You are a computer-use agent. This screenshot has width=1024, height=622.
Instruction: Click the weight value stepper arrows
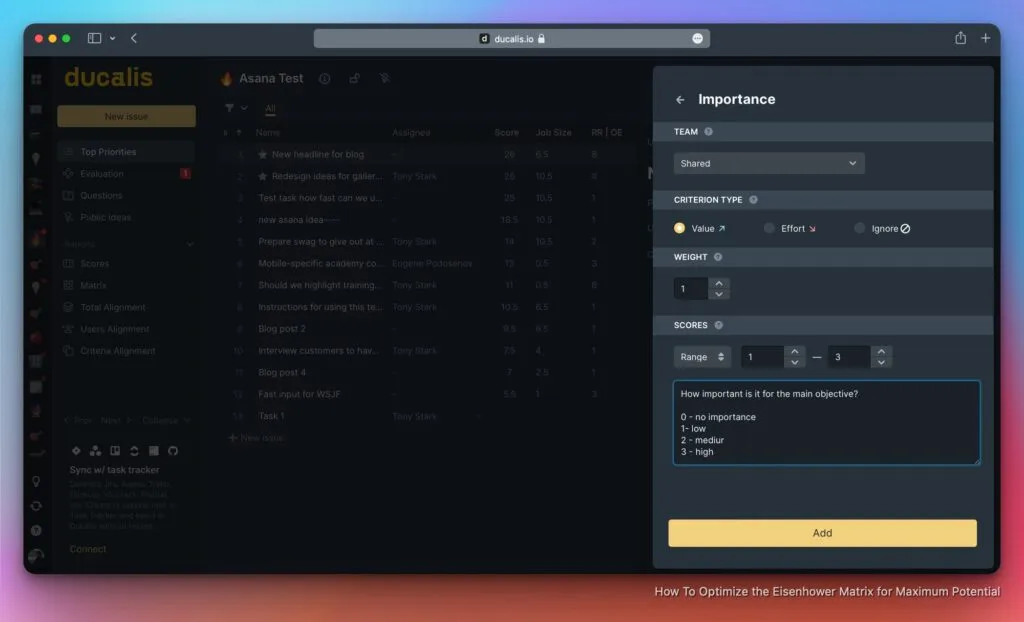point(719,289)
